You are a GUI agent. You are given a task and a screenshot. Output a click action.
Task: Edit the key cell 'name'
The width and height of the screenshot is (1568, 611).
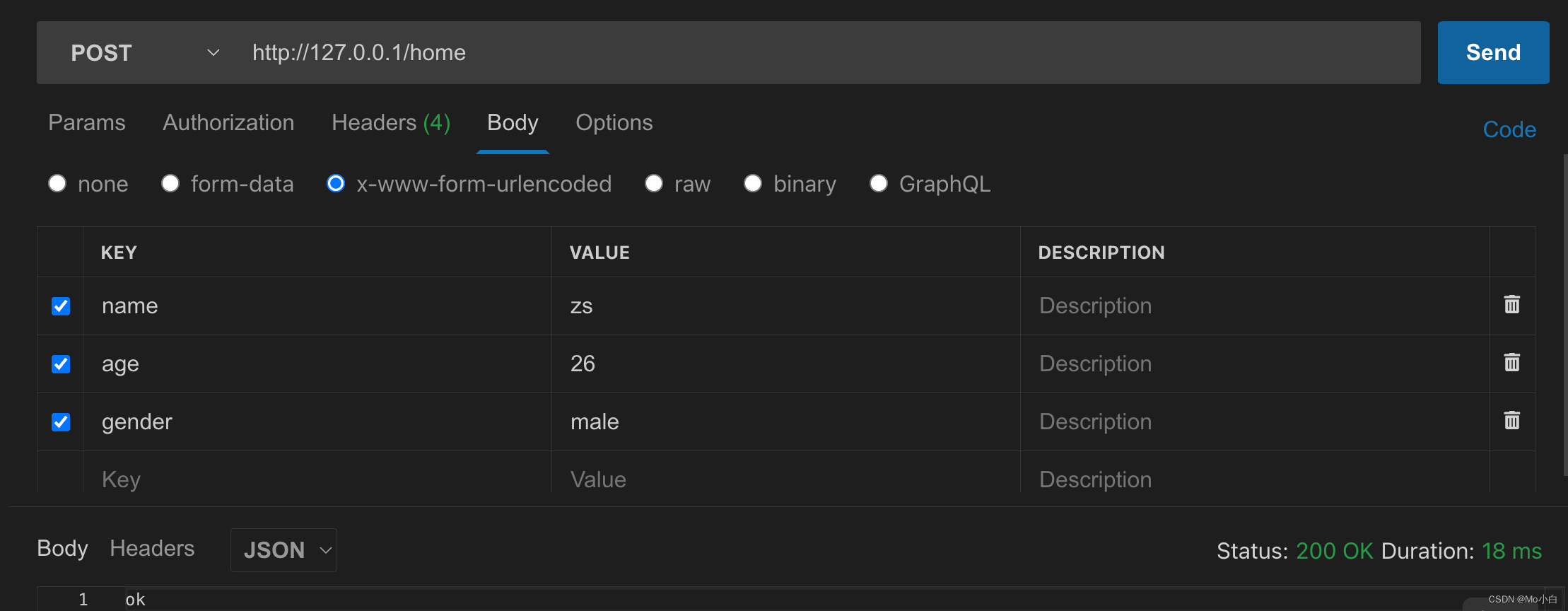pos(317,306)
